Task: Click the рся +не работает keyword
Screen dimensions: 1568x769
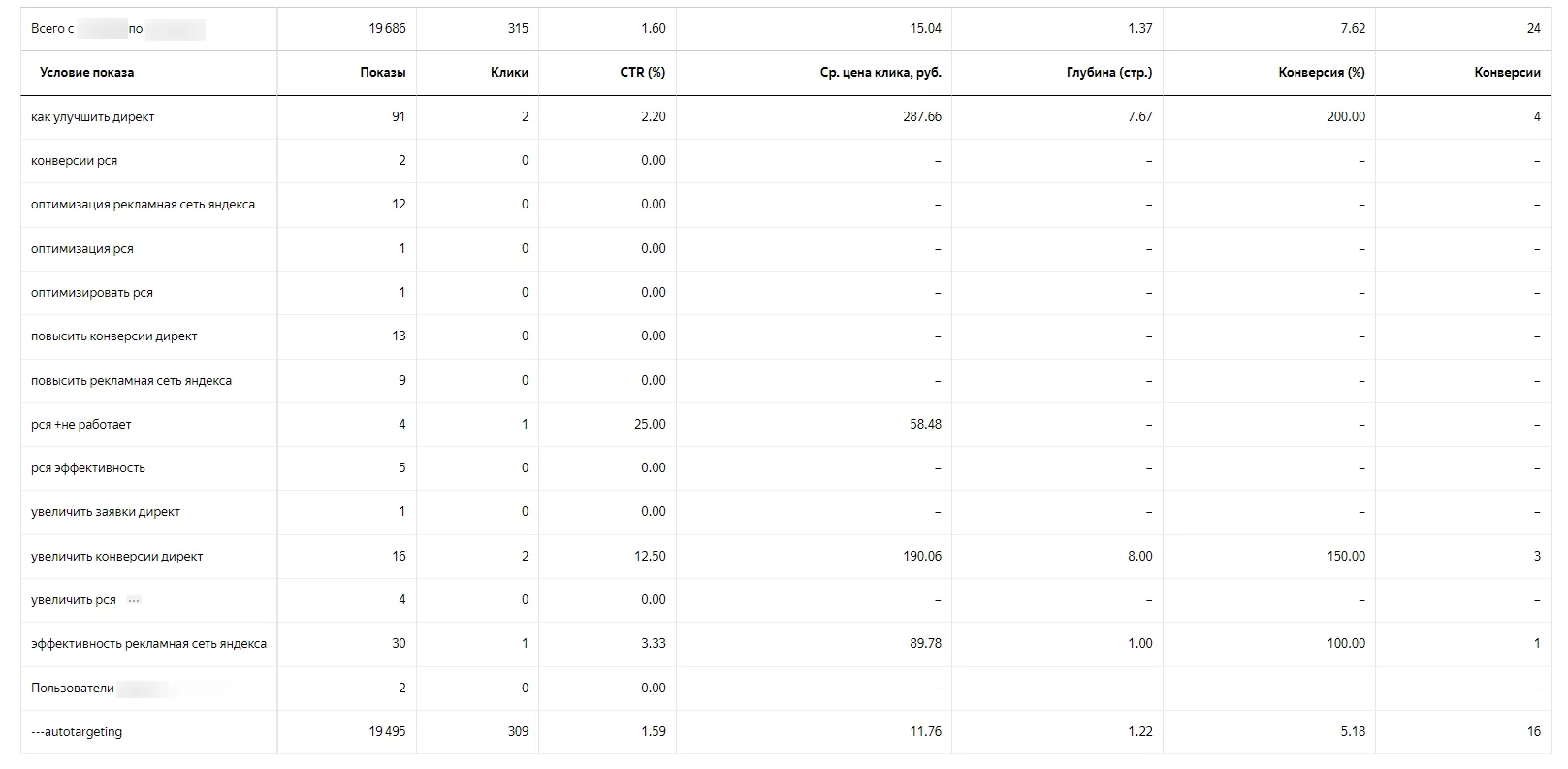Action: click(x=80, y=425)
